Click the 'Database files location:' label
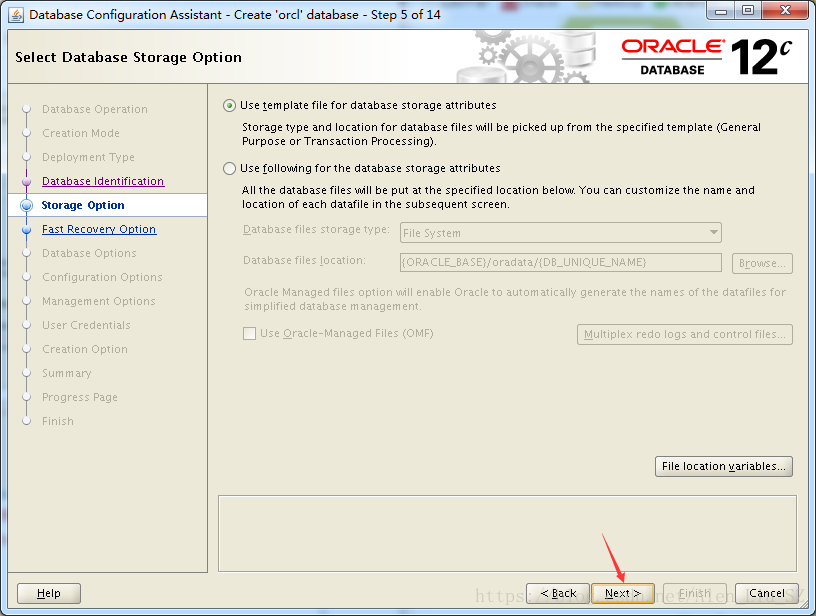 (x=304, y=260)
